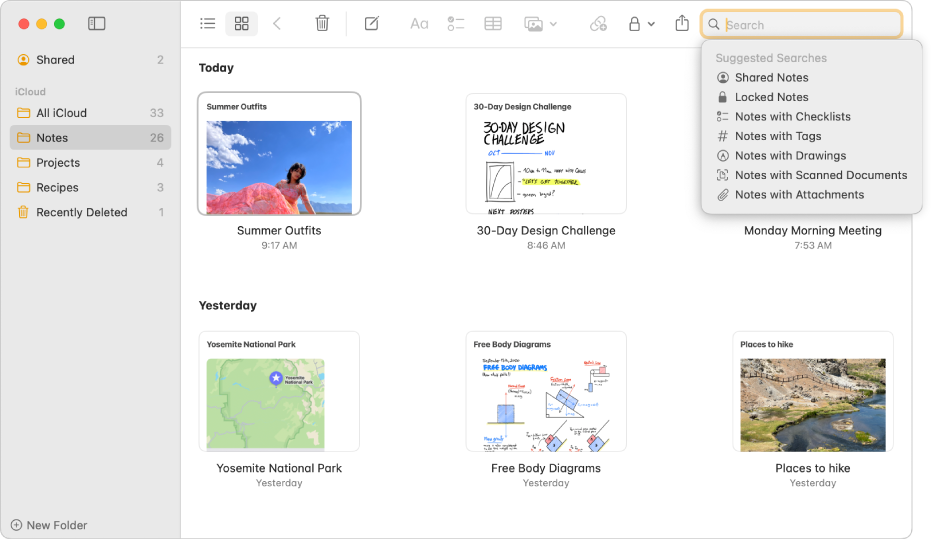Choose Notes with Scanned Documents suggestion

820,175
